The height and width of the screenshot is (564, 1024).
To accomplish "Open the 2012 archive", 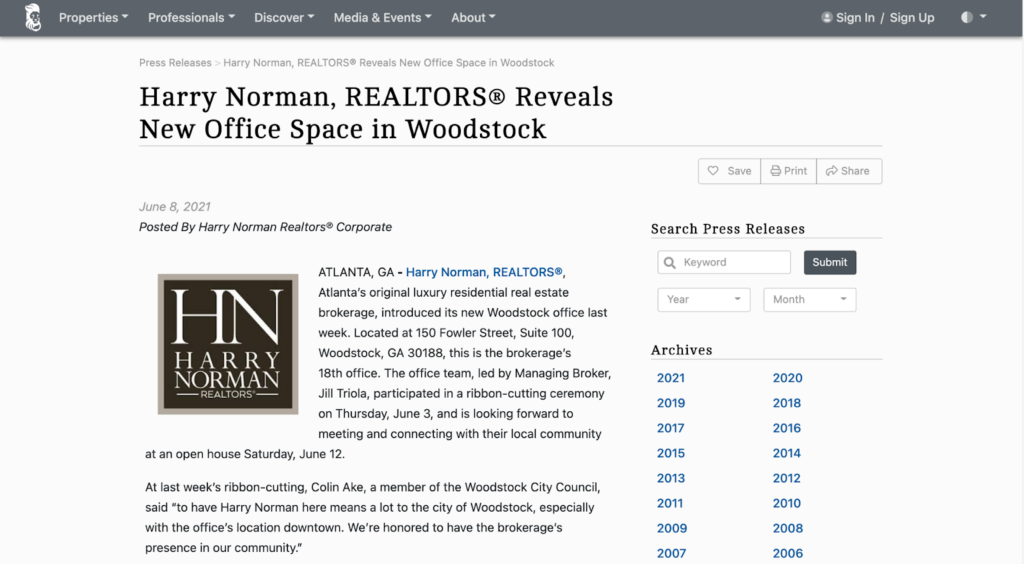I will click(x=786, y=478).
